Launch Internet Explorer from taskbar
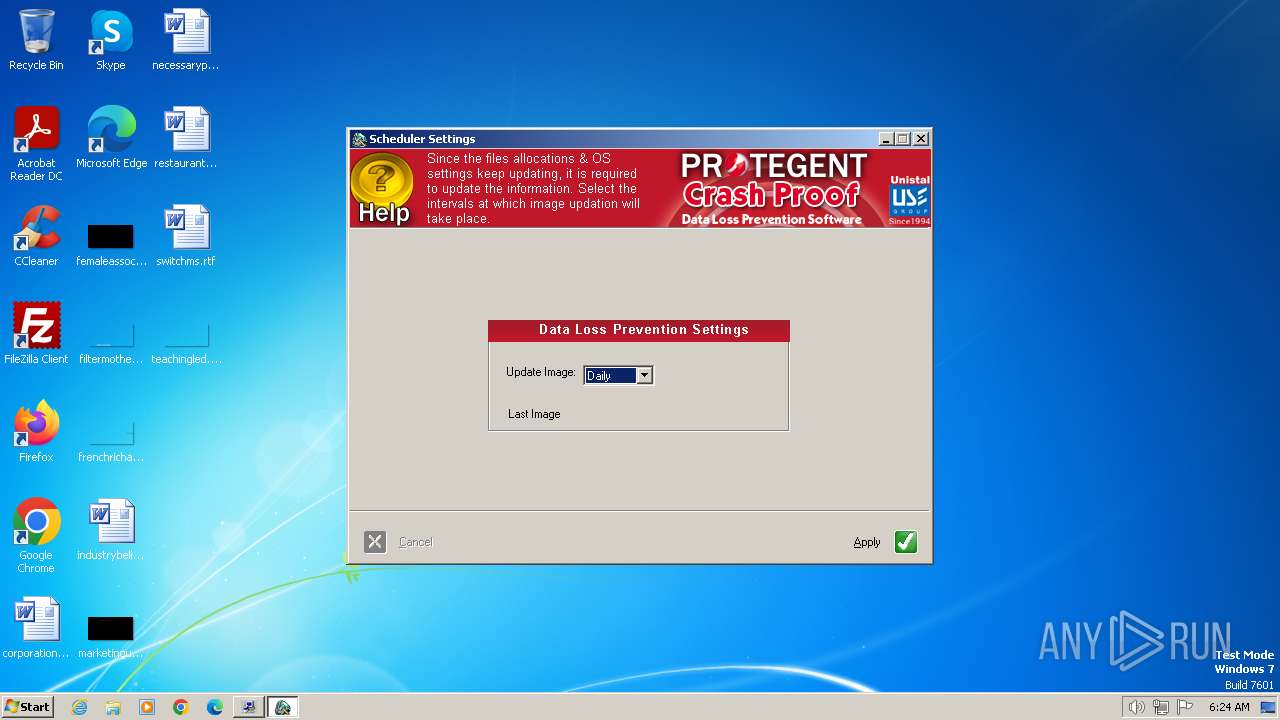This screenshot has height=720, width=1280. pos(79,707)
